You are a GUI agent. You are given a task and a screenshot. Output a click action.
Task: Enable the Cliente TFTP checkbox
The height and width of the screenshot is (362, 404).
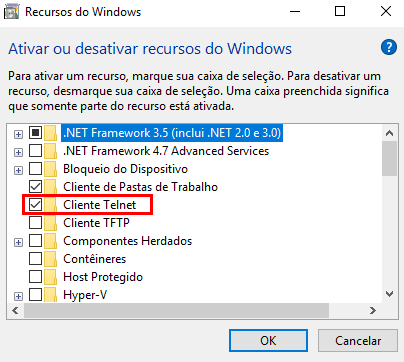click(x=35, y=223)
